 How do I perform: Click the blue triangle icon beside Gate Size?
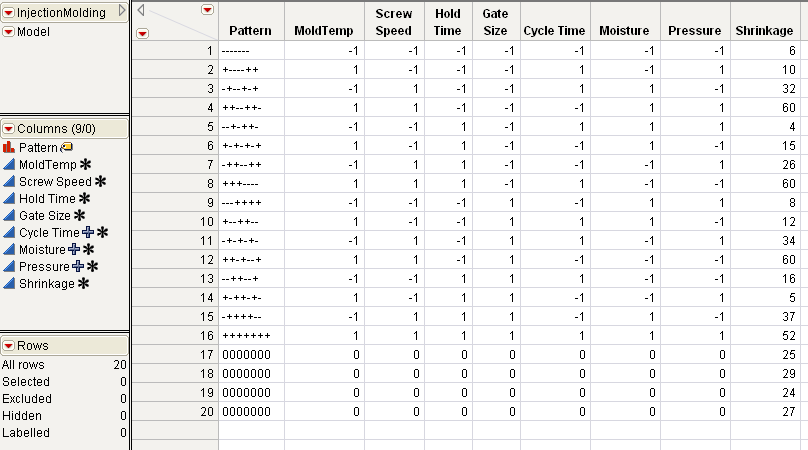pyautogui.click(x=9, y=215)
